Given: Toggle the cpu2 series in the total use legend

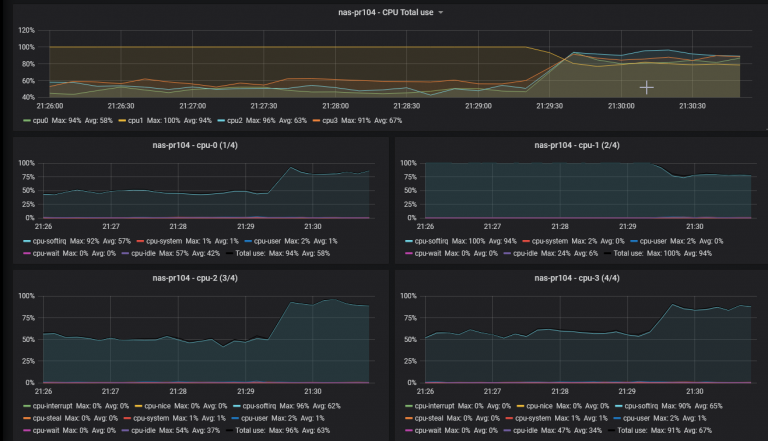Looking at the screenshot, I should [x=235, y=121].
